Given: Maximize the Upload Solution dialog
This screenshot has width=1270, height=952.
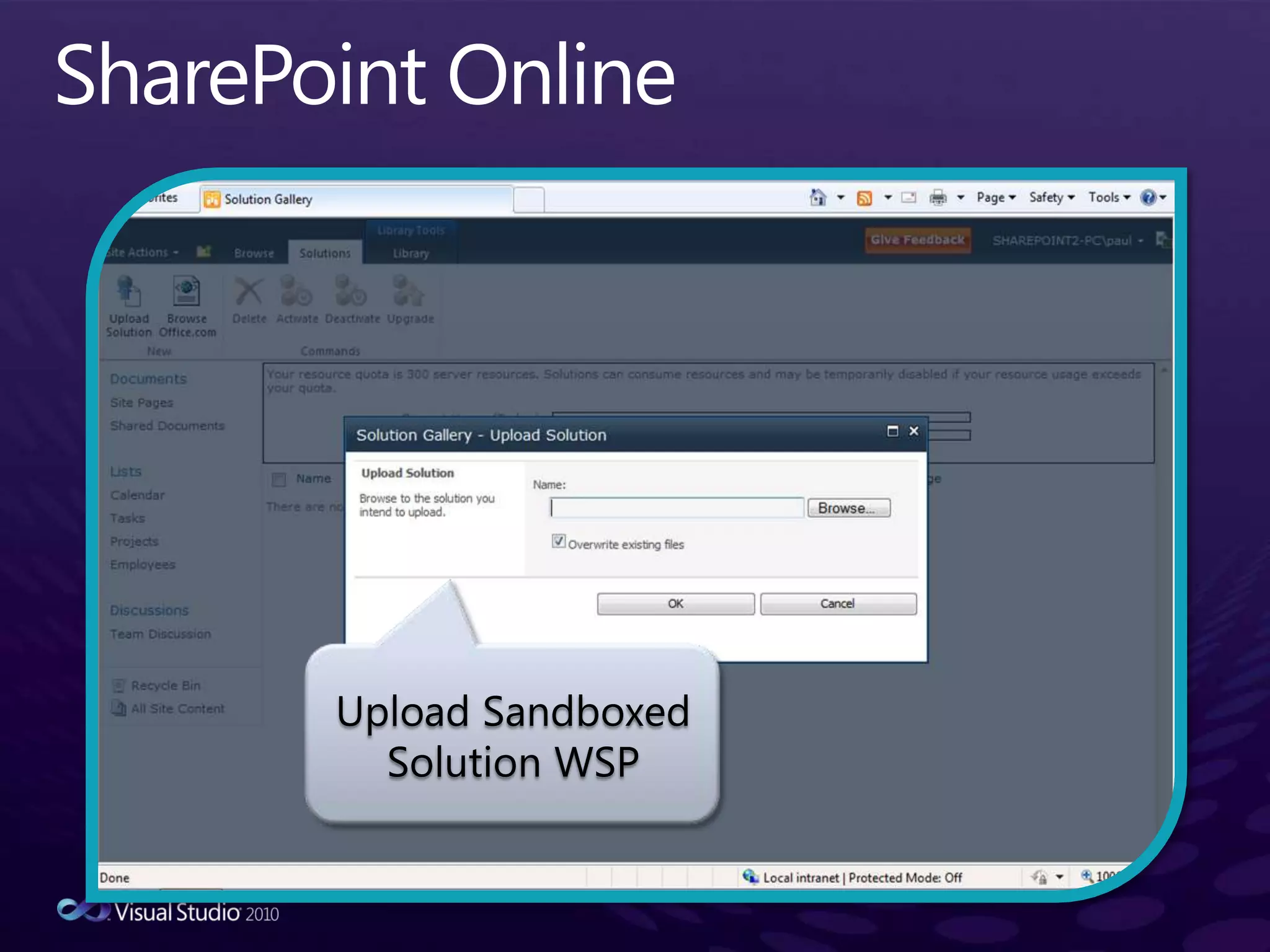Looking at the screenshot, I should coord(892,431).
